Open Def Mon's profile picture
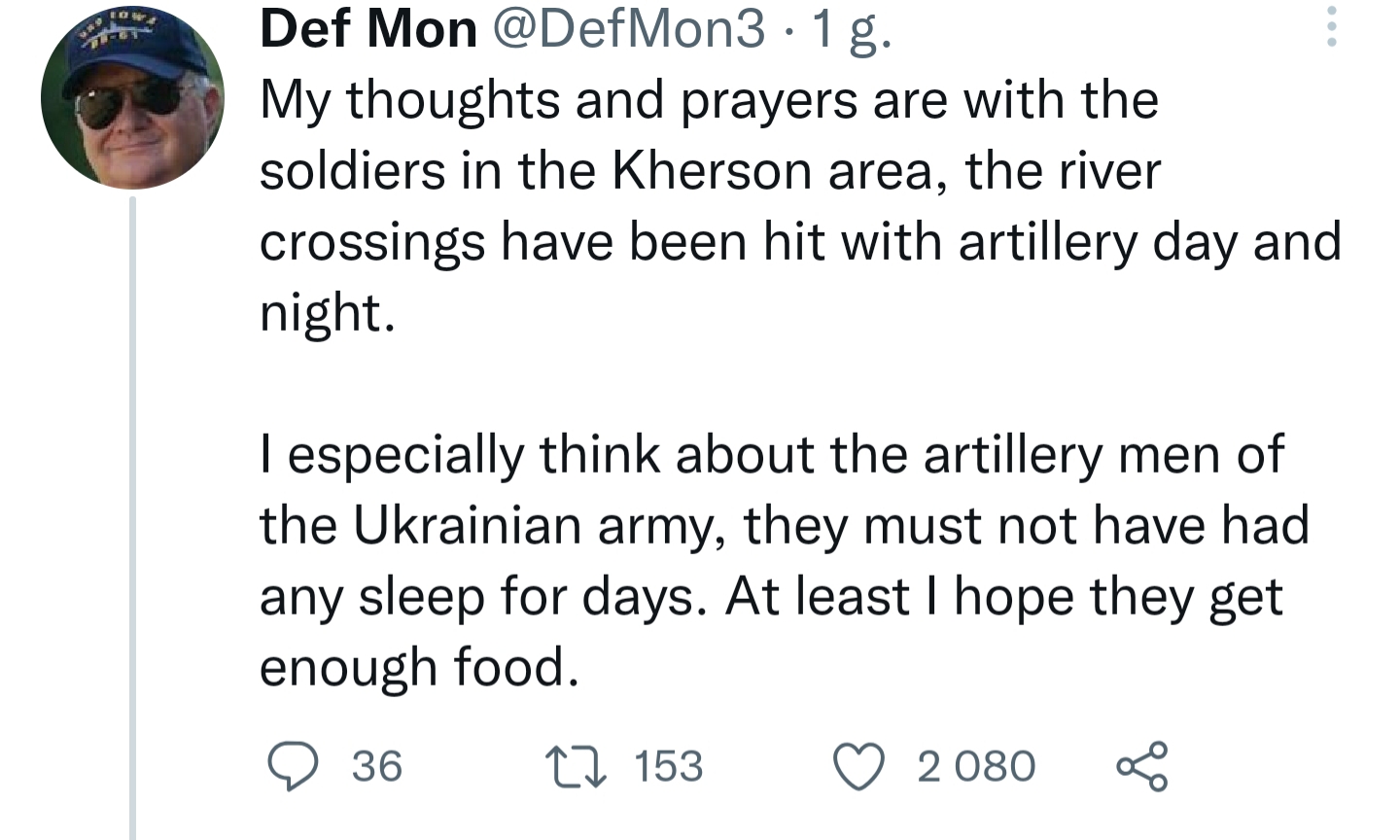This screenshot has width=1400, height=840. click(x=132, y=97)
